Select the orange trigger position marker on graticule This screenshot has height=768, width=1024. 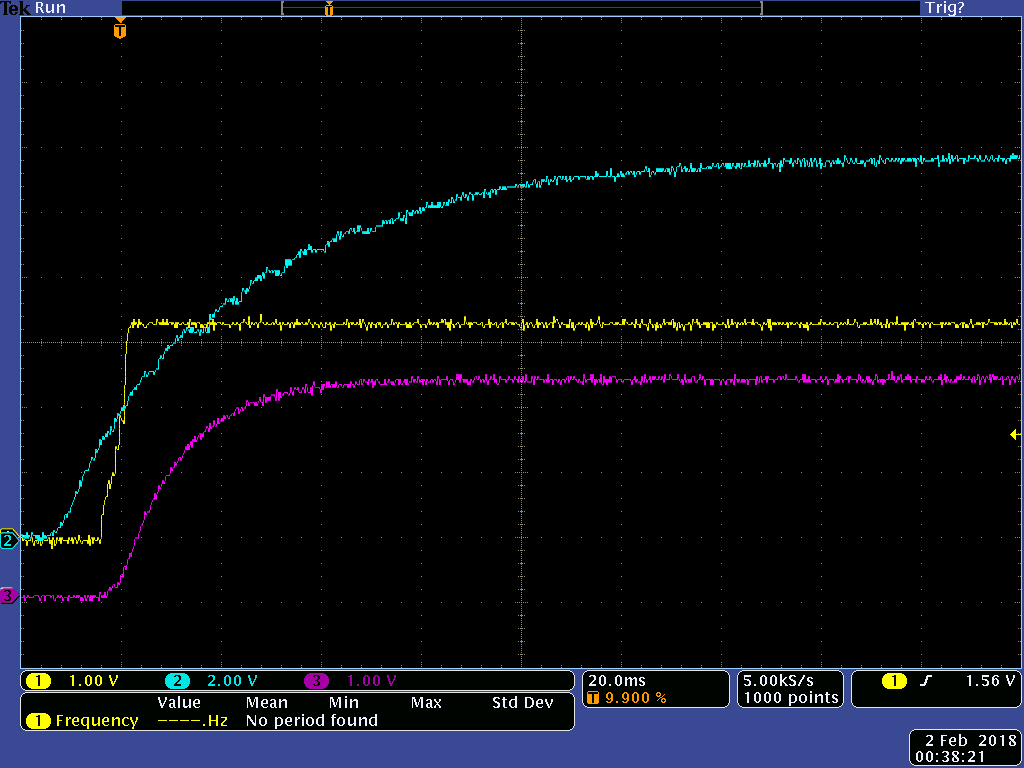coord(120,29)
